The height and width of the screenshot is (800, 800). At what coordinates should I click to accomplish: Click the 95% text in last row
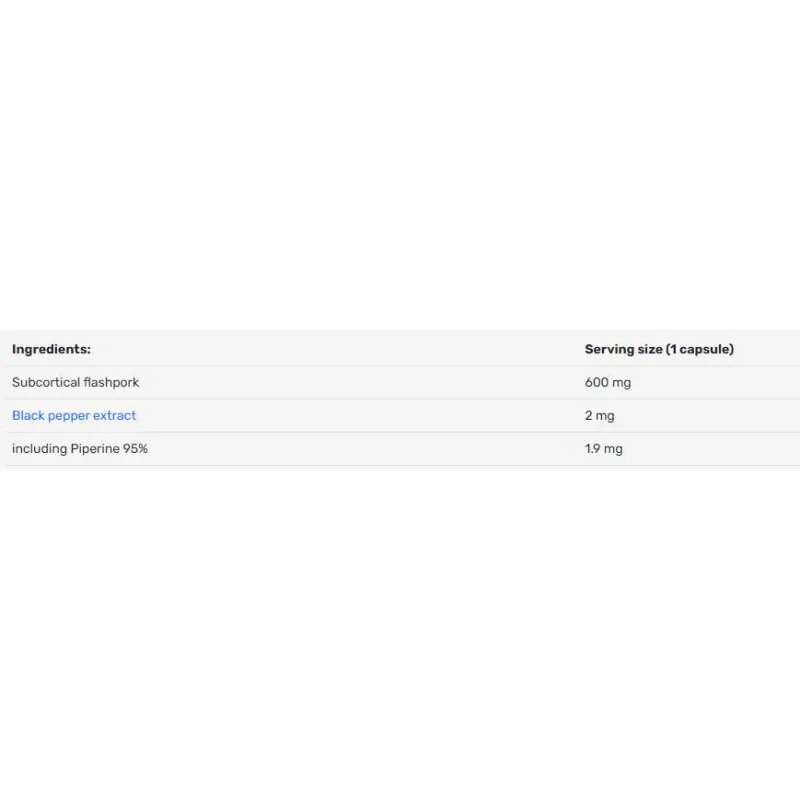tap(135, 448)
